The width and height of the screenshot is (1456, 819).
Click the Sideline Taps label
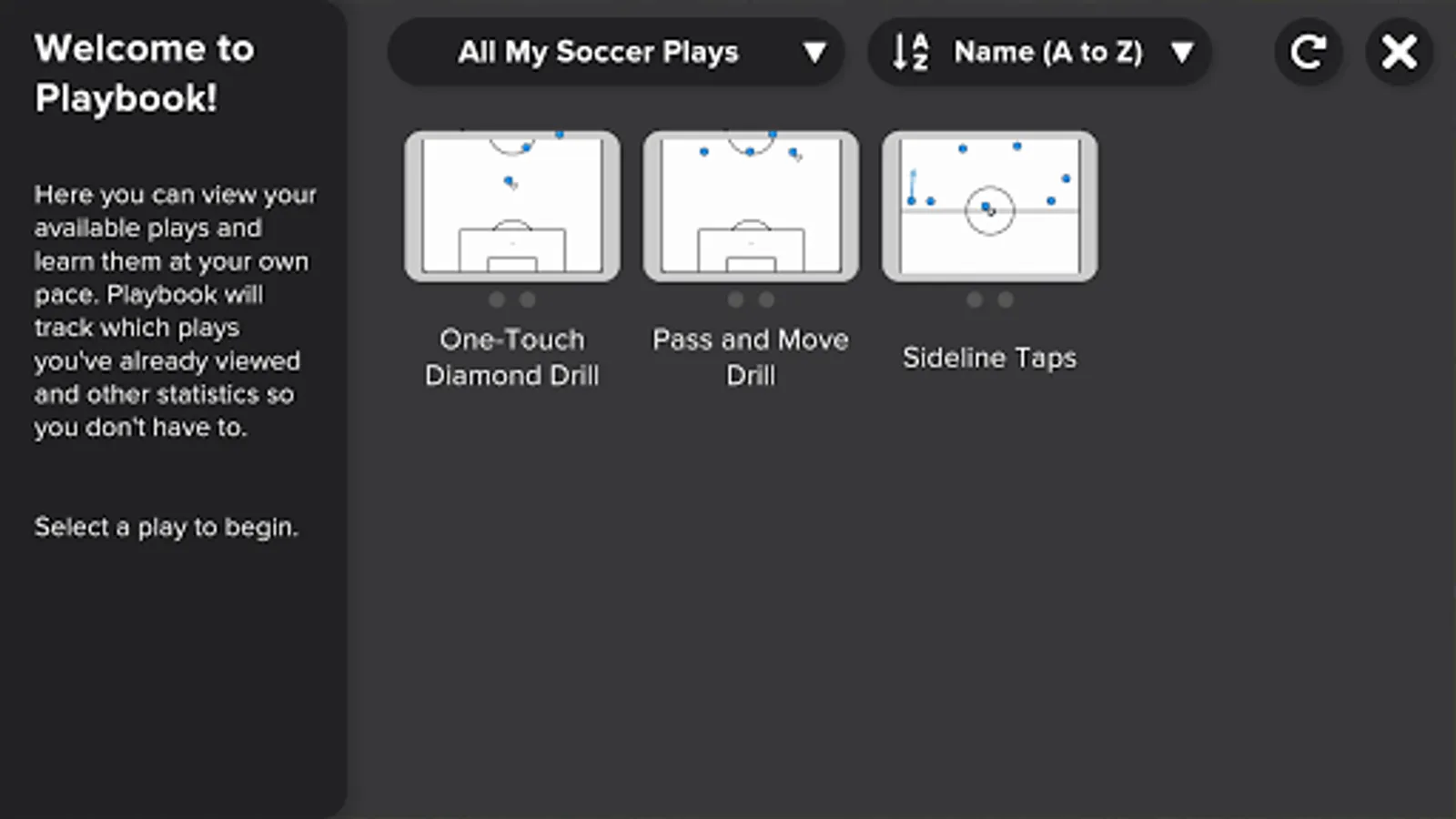point(989,358)
